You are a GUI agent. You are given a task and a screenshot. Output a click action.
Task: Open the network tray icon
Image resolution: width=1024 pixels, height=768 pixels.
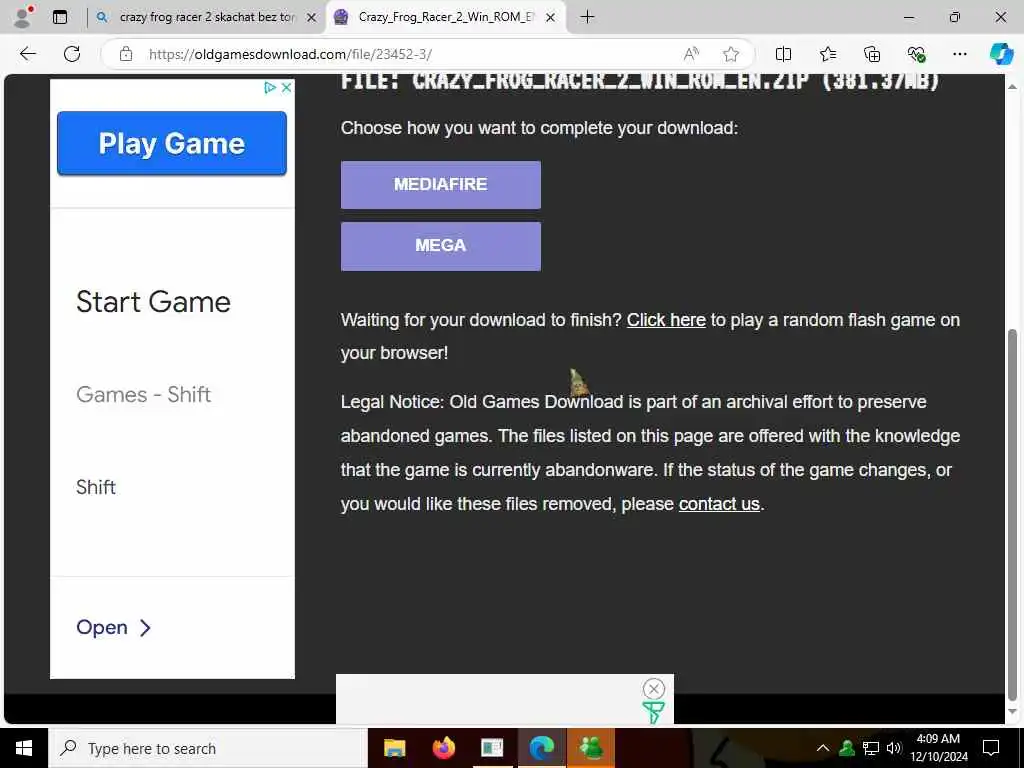coord(871,748)
